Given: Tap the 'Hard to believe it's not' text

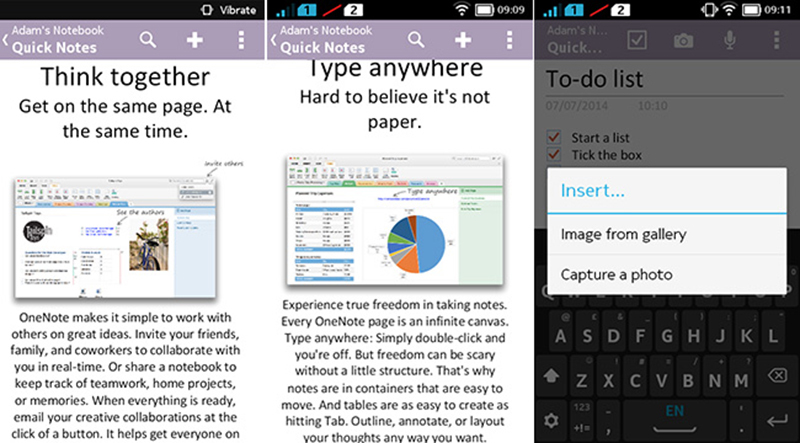Looking at the screenshot, I should pyautogui.click(x=394, y=96).
